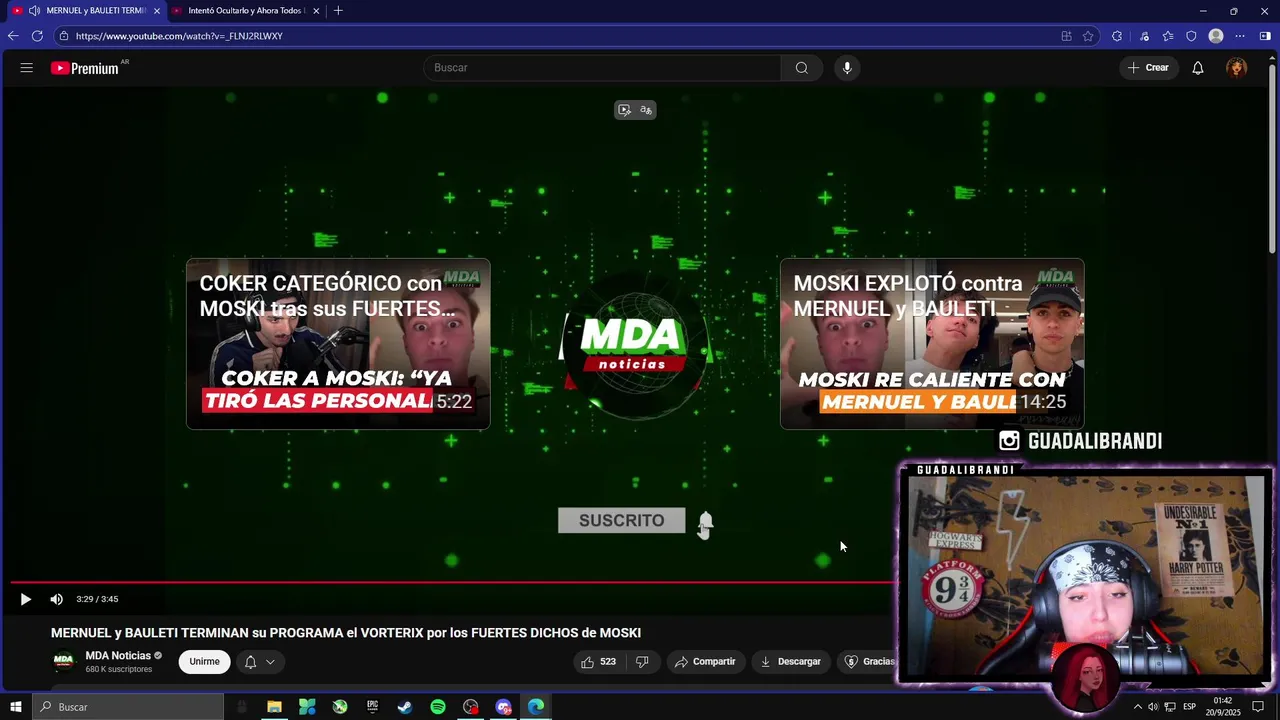Mute the video volume
1280x720 pixels.
point(57,599)
